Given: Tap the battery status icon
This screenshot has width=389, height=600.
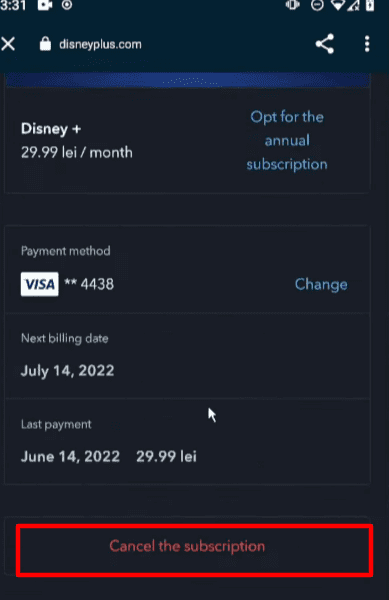Looking at the screenshot, I should pyautogui.click(x=370, y=5).
